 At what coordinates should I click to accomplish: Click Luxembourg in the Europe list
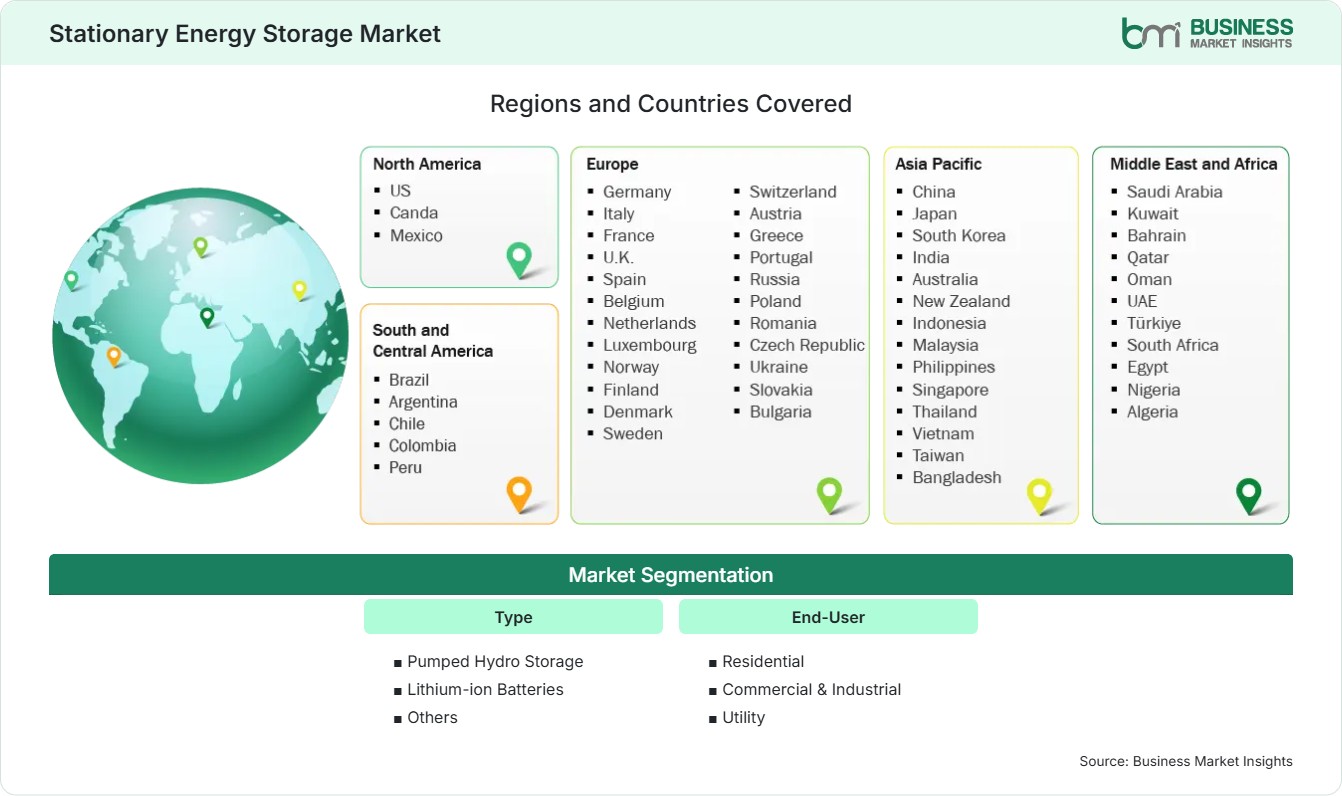click(x=650, y=345)
